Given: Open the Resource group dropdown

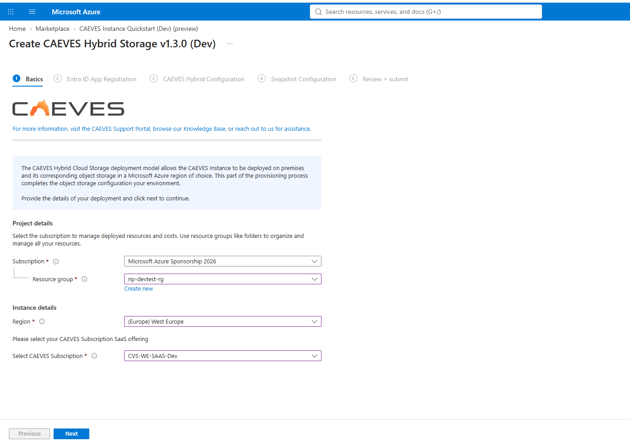Looking at the screenshot, I should (223, 279).
